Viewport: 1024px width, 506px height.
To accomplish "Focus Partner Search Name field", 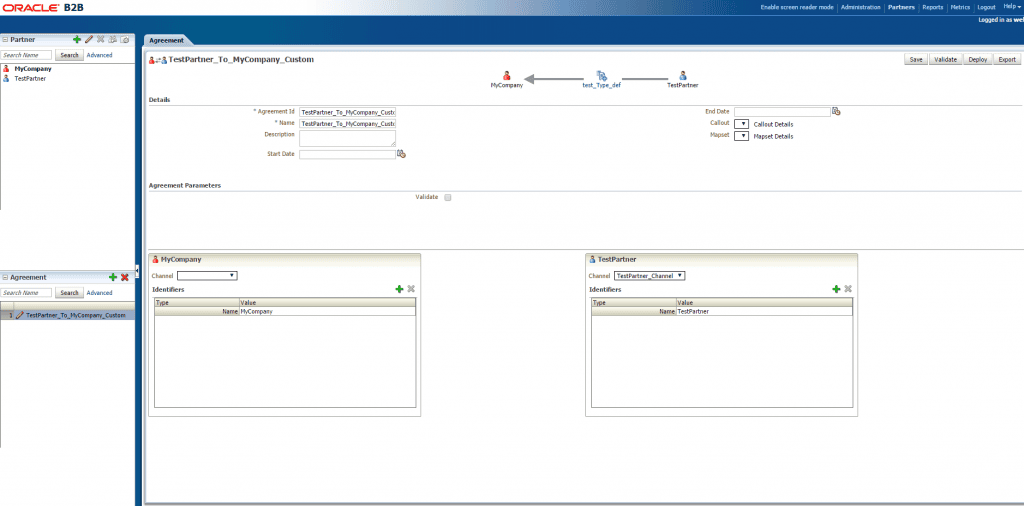I will pyautogui.click(x=26, y=55).
